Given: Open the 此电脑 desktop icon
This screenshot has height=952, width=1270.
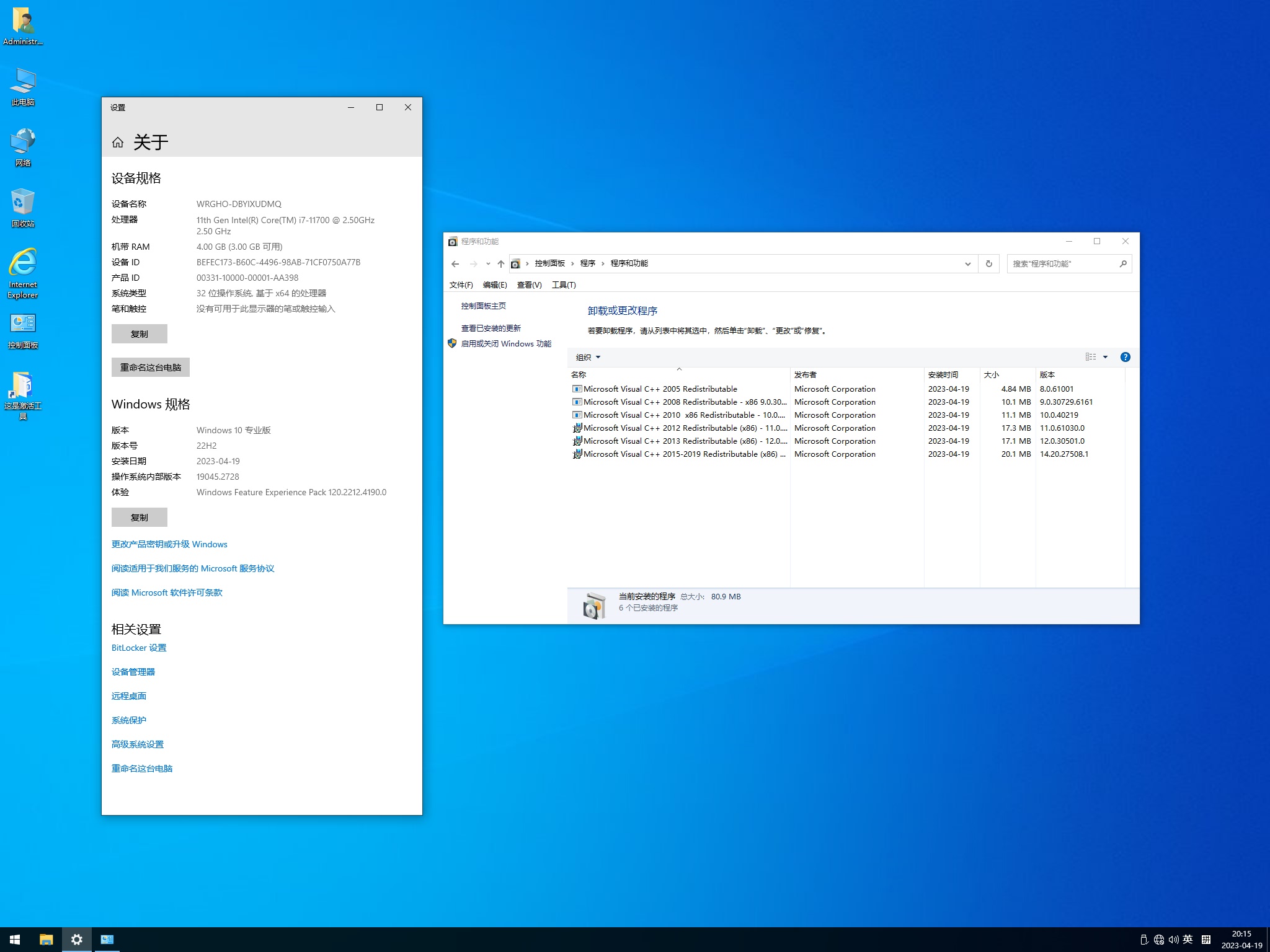Looking at the screenshot, I should click(x=23, y=87).
